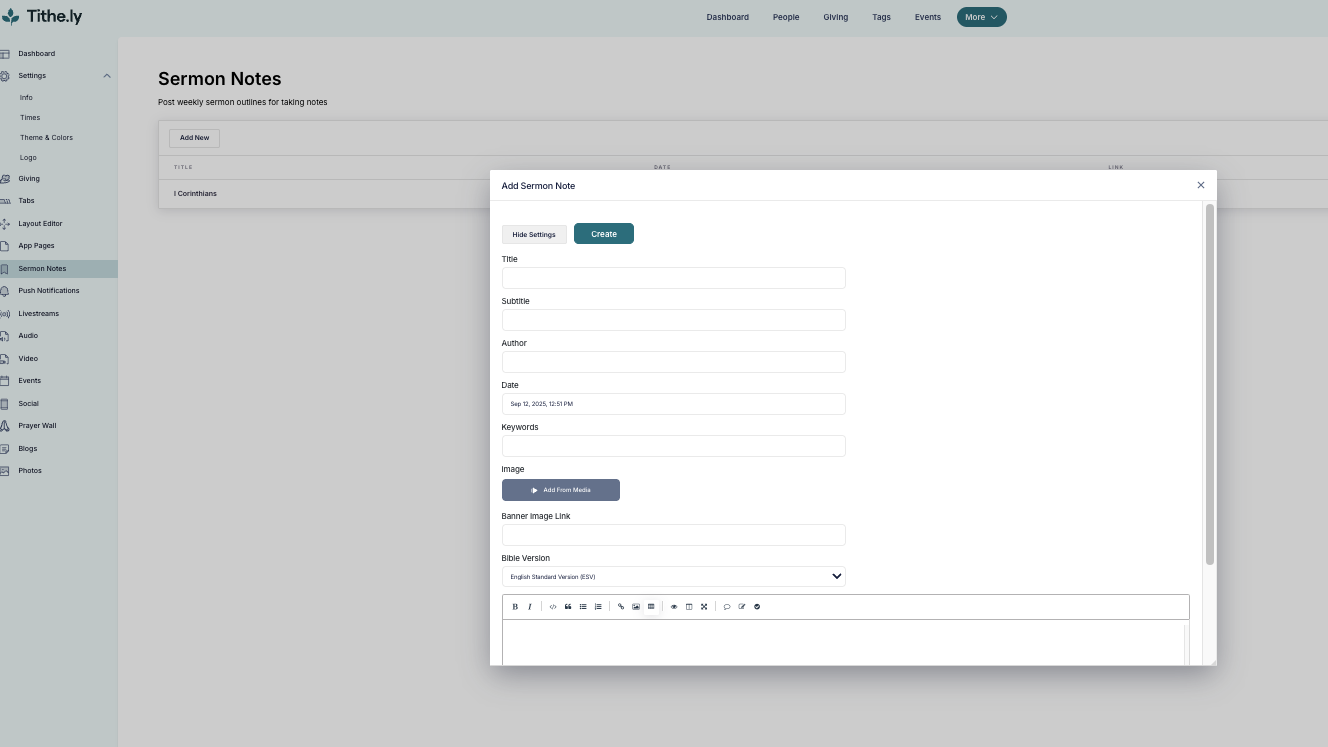Insert code block using editor toolbar
The width and height of the screenshot is (1328, 747).
[x=553, y=607]
